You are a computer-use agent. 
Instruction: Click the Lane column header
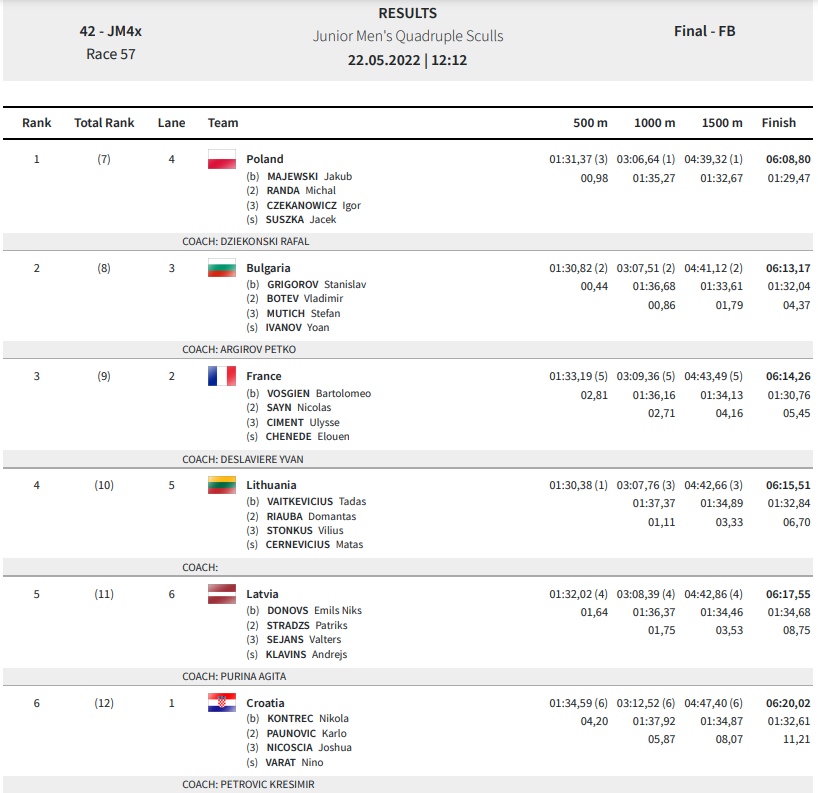[172, 123]
